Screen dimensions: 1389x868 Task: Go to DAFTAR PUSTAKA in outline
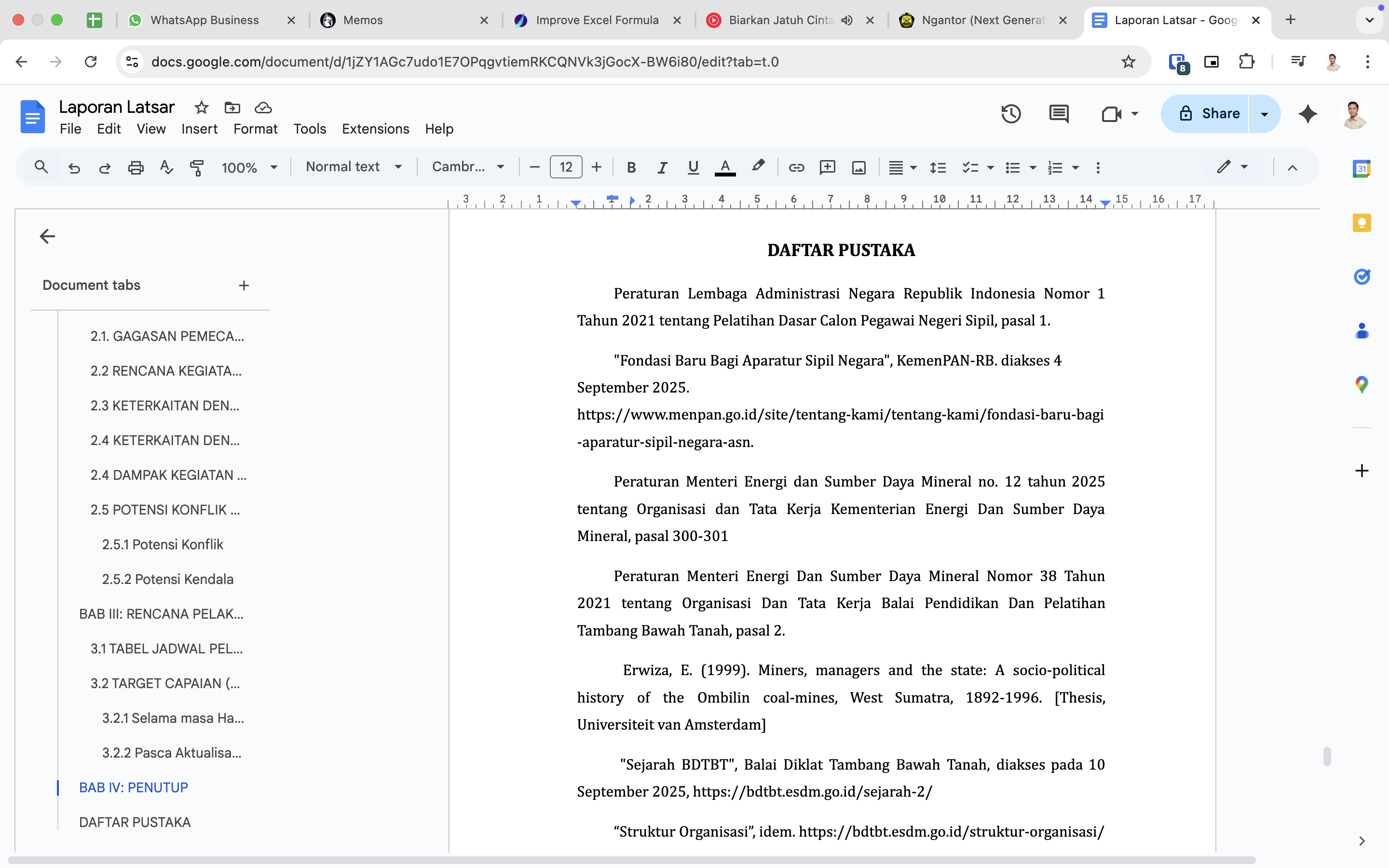pos(135,822)
